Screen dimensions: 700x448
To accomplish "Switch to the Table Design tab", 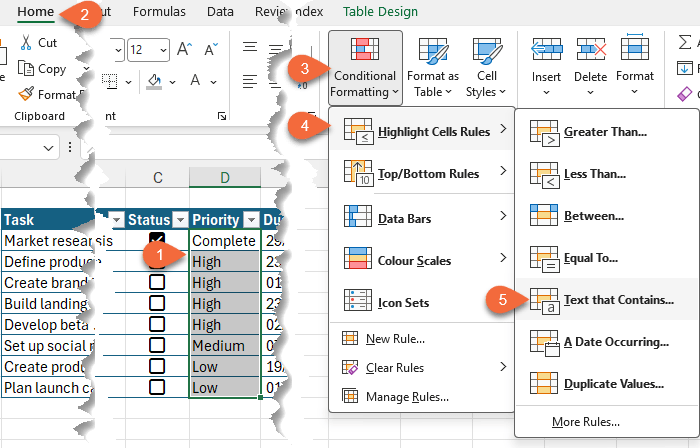I will pos(380,12).
